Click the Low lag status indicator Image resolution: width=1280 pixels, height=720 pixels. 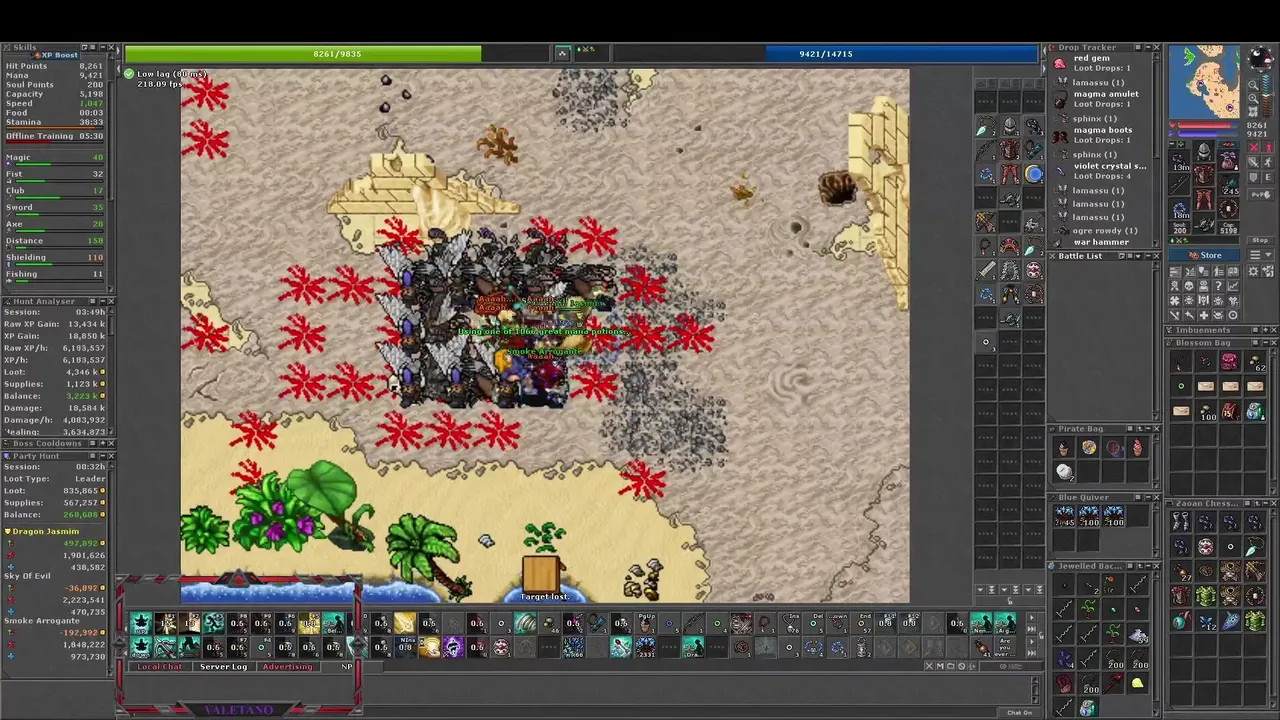point(166,74)
